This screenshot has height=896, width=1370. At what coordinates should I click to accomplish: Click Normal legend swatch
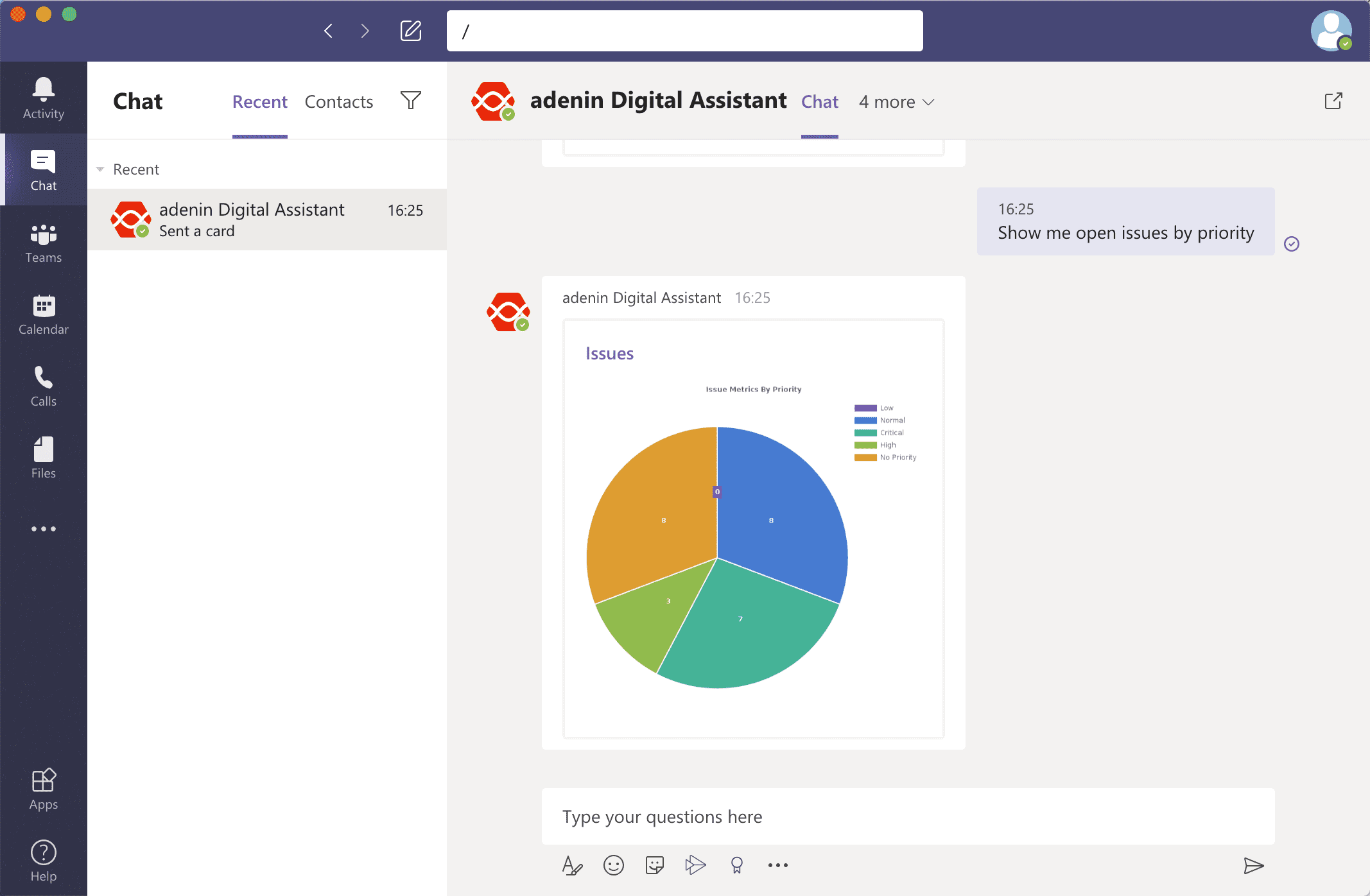click(865, 420)
